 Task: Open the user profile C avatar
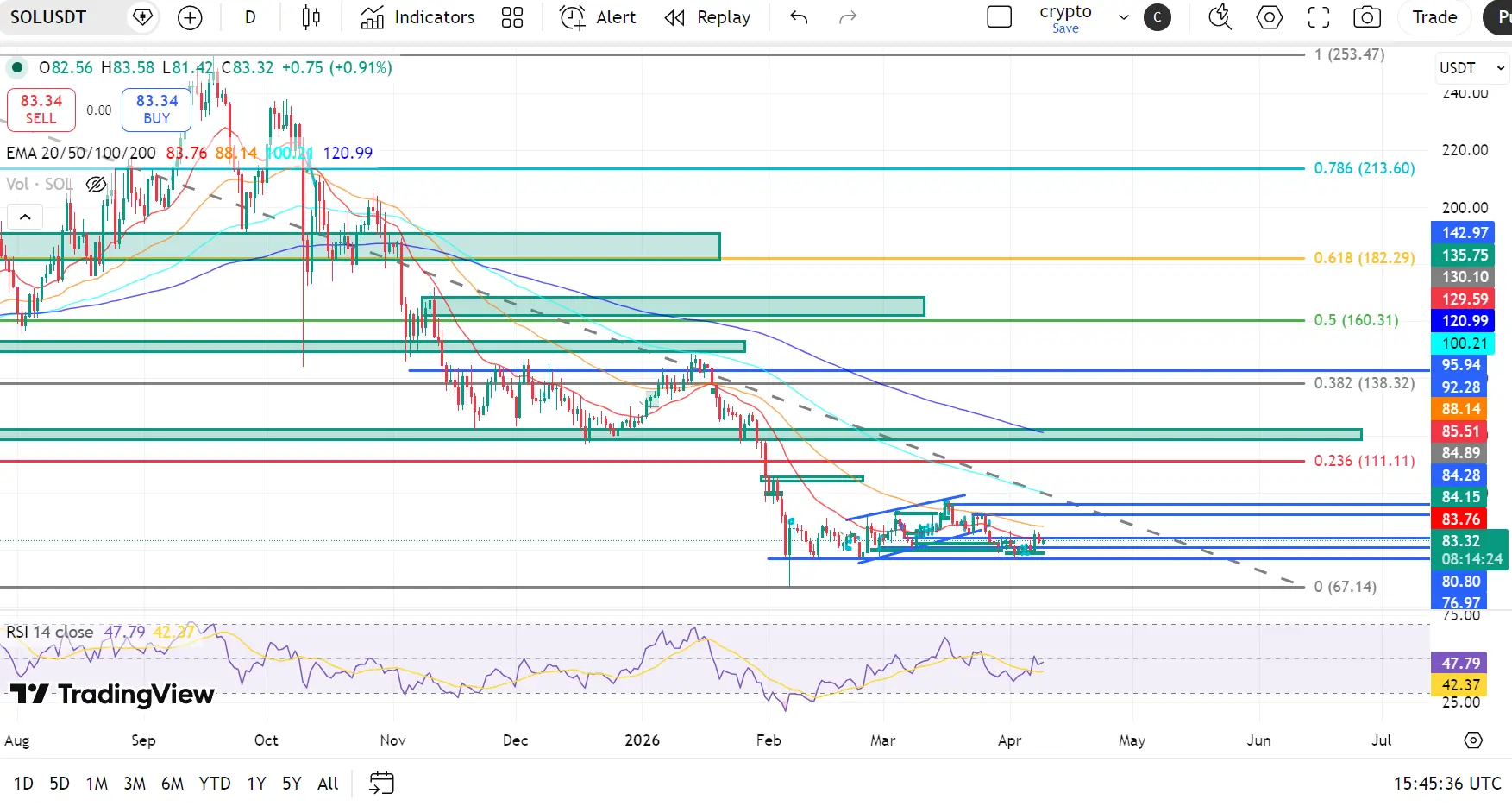[x=1158, y=17]
